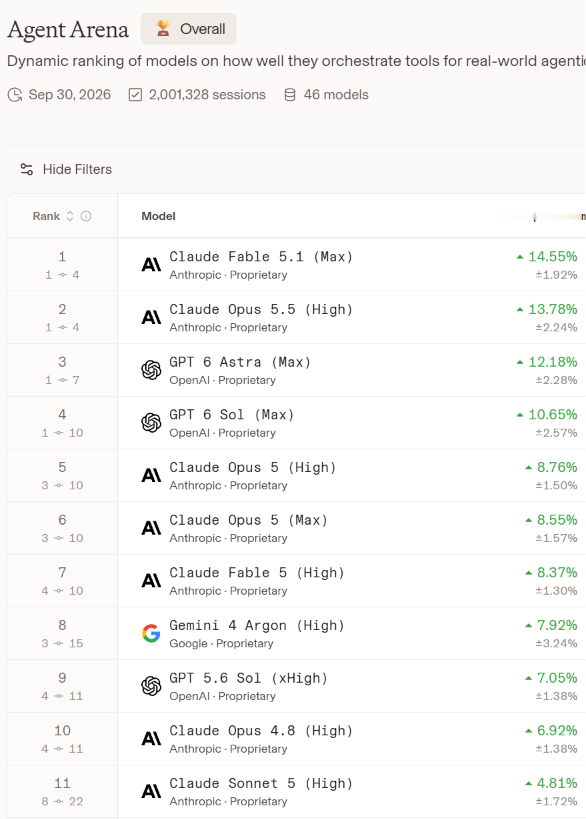Click the 12.18% score value

(553, 362)
